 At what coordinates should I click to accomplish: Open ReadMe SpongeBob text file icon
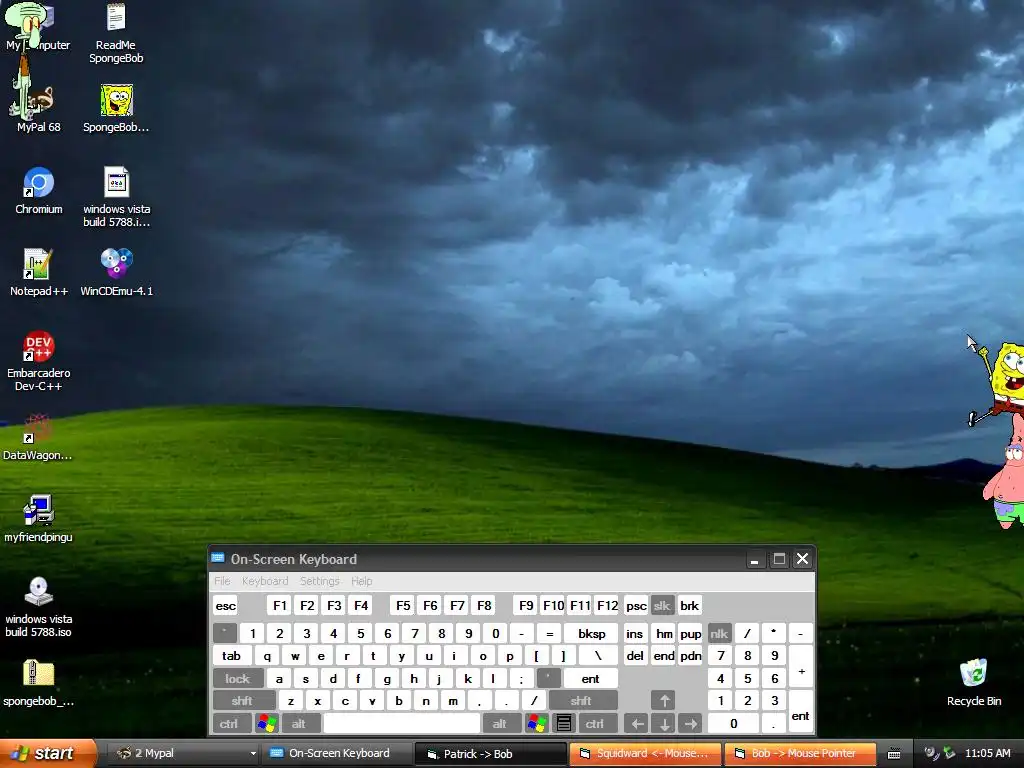coord(116,33)
